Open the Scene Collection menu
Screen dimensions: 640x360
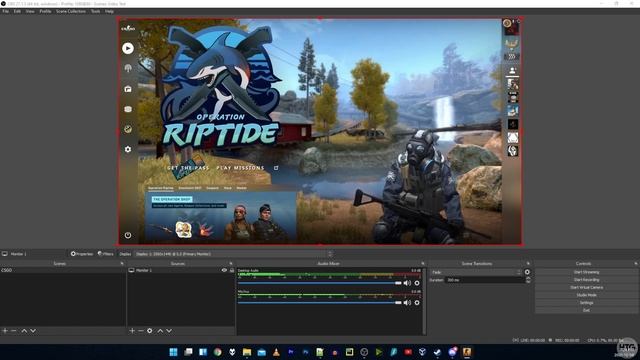tap(71, 11)
